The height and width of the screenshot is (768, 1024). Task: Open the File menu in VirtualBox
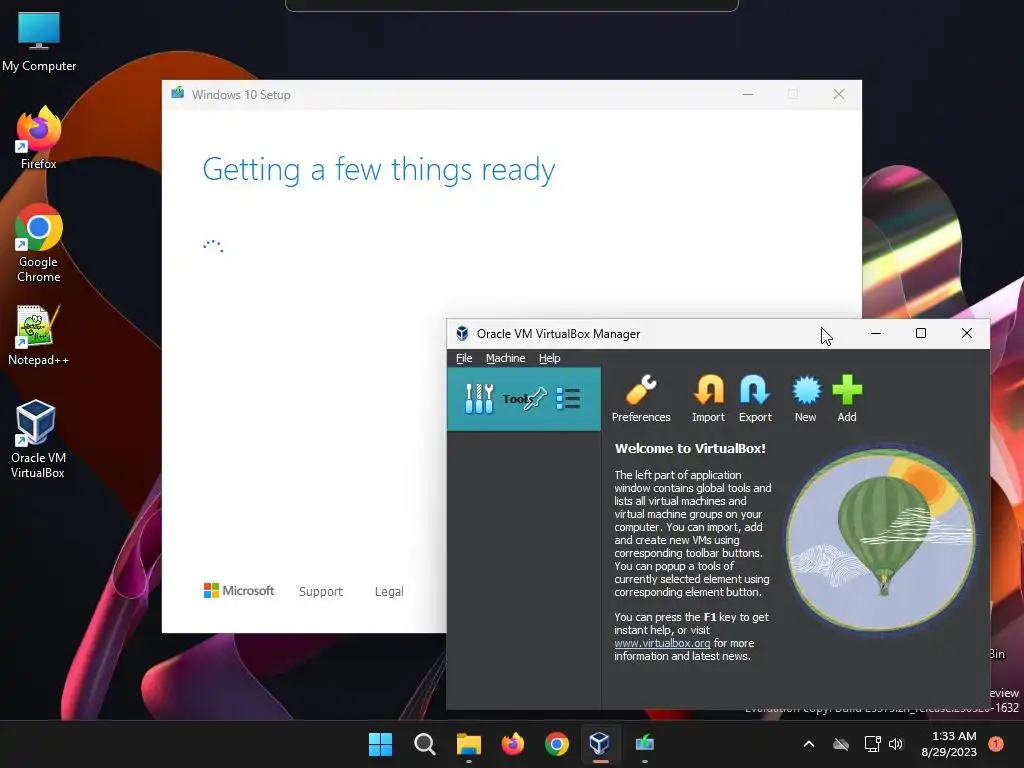click(464, 358)
